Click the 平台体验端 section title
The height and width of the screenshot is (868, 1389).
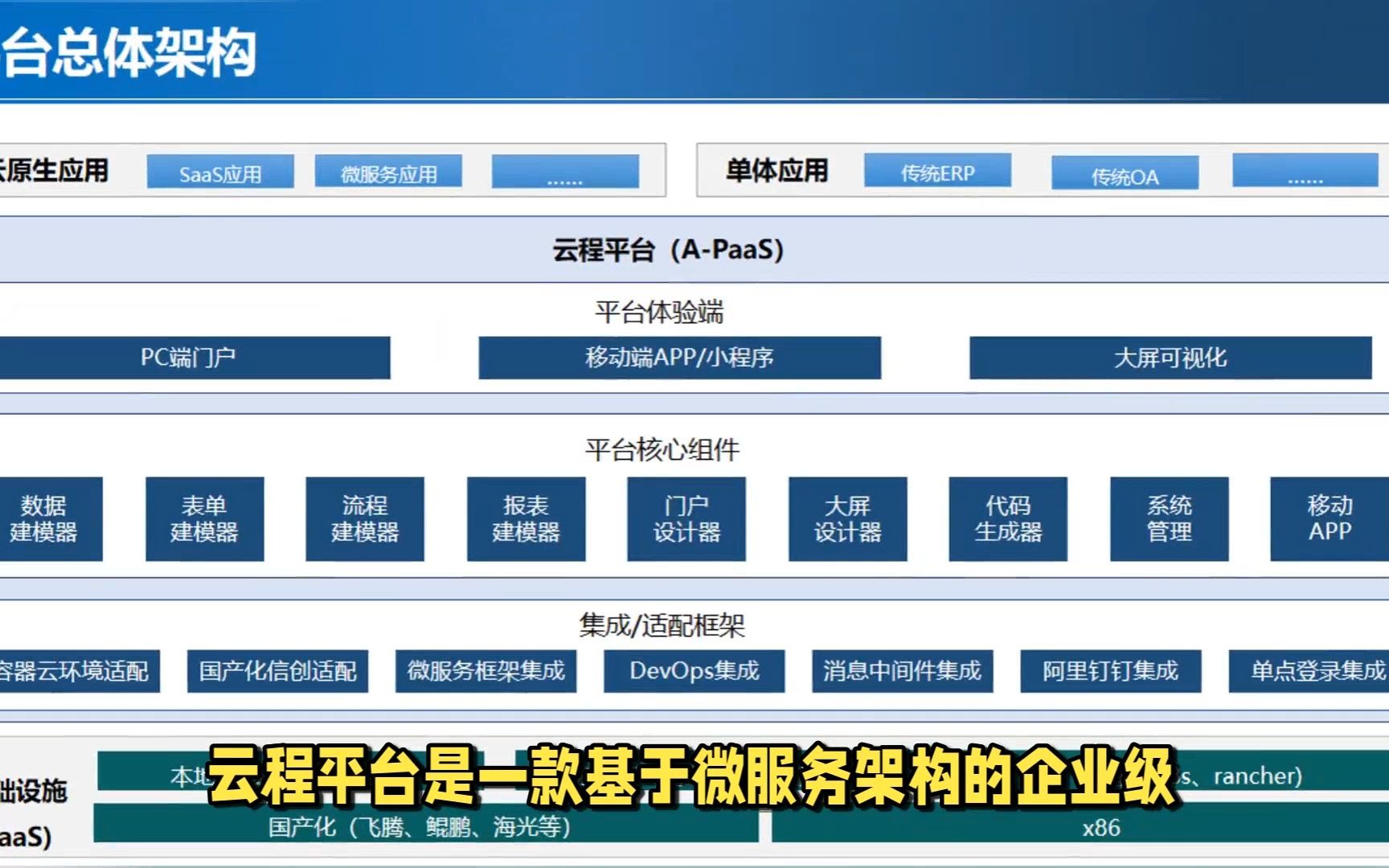coord(659,312)
